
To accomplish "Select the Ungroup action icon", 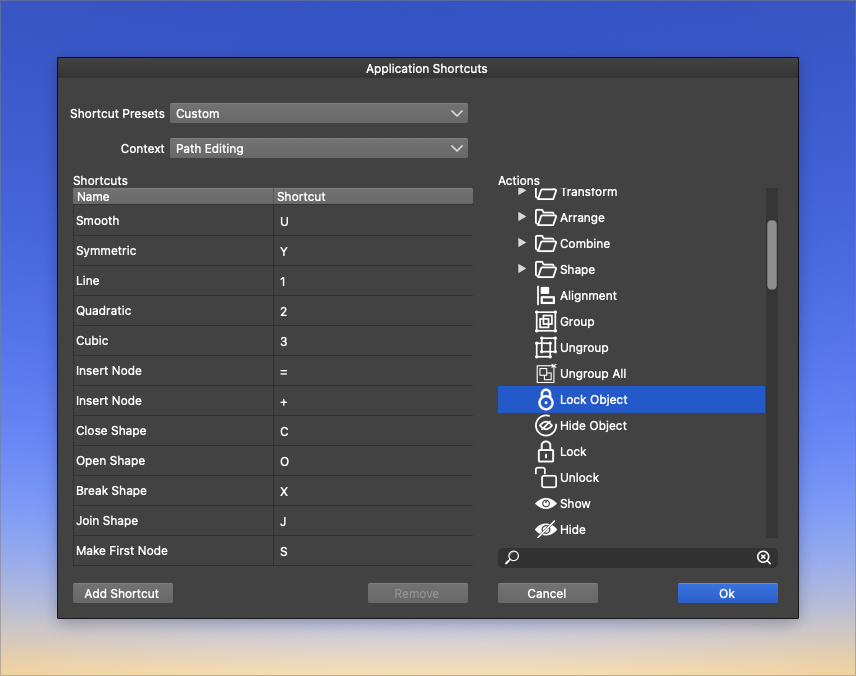I will click(x=545, y=348).
